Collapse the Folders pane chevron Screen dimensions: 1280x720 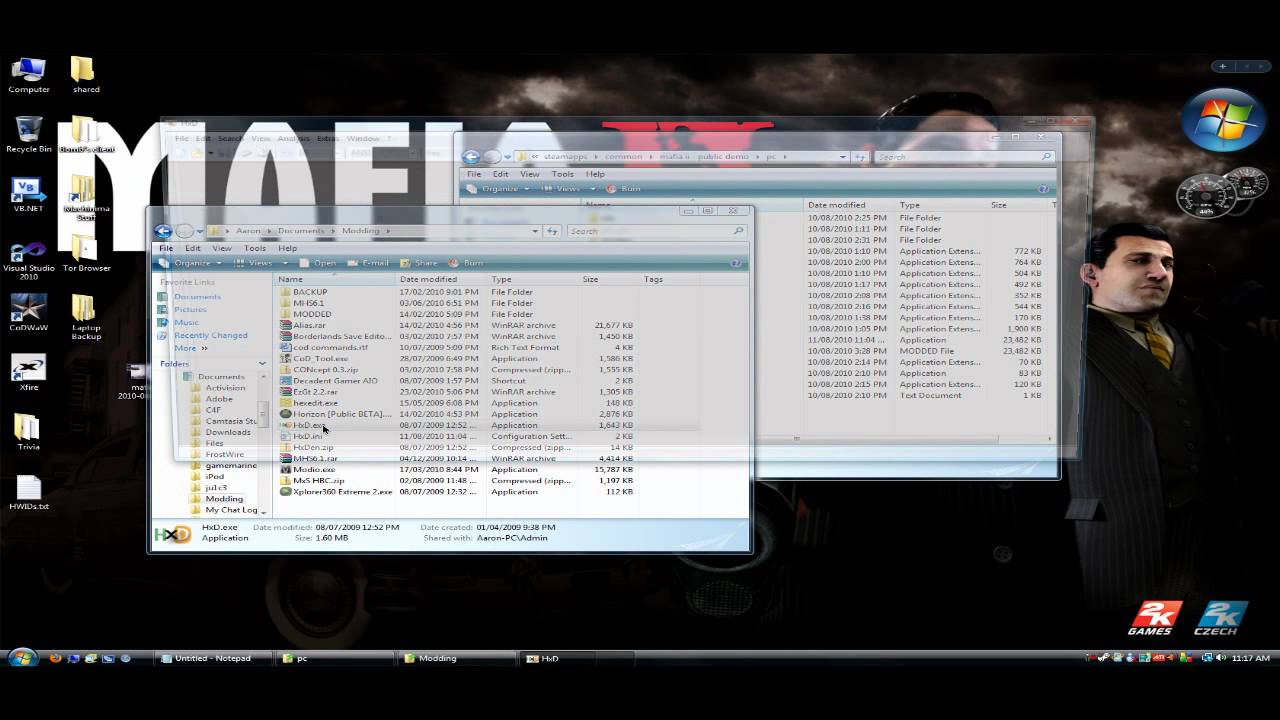tap(263, 364)
